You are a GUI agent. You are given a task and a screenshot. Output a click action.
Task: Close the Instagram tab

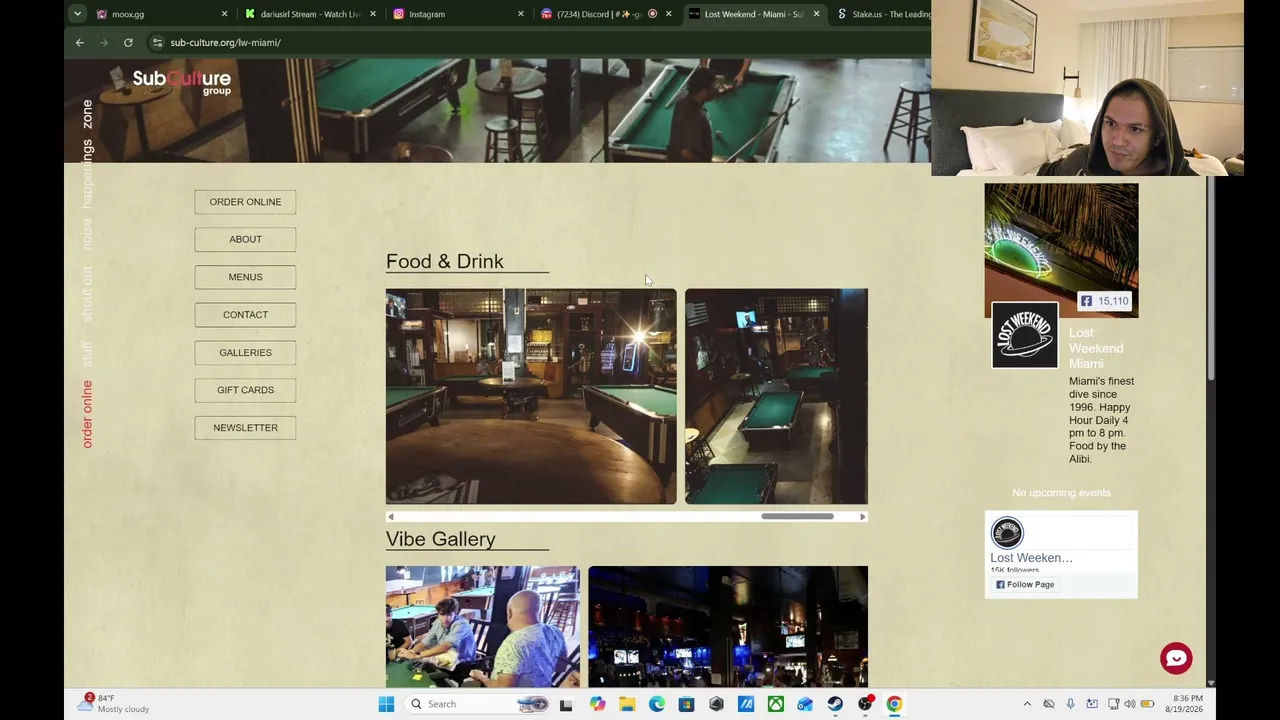[520, 14]
